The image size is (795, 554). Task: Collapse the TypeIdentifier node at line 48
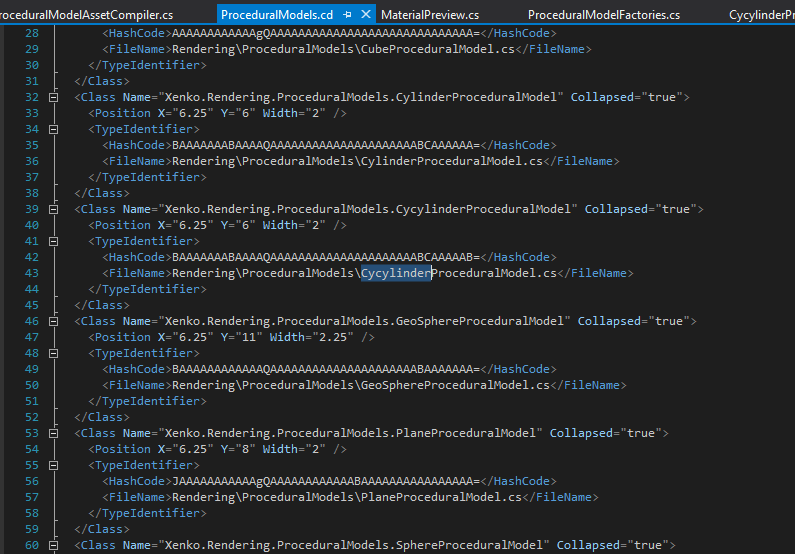53,353
